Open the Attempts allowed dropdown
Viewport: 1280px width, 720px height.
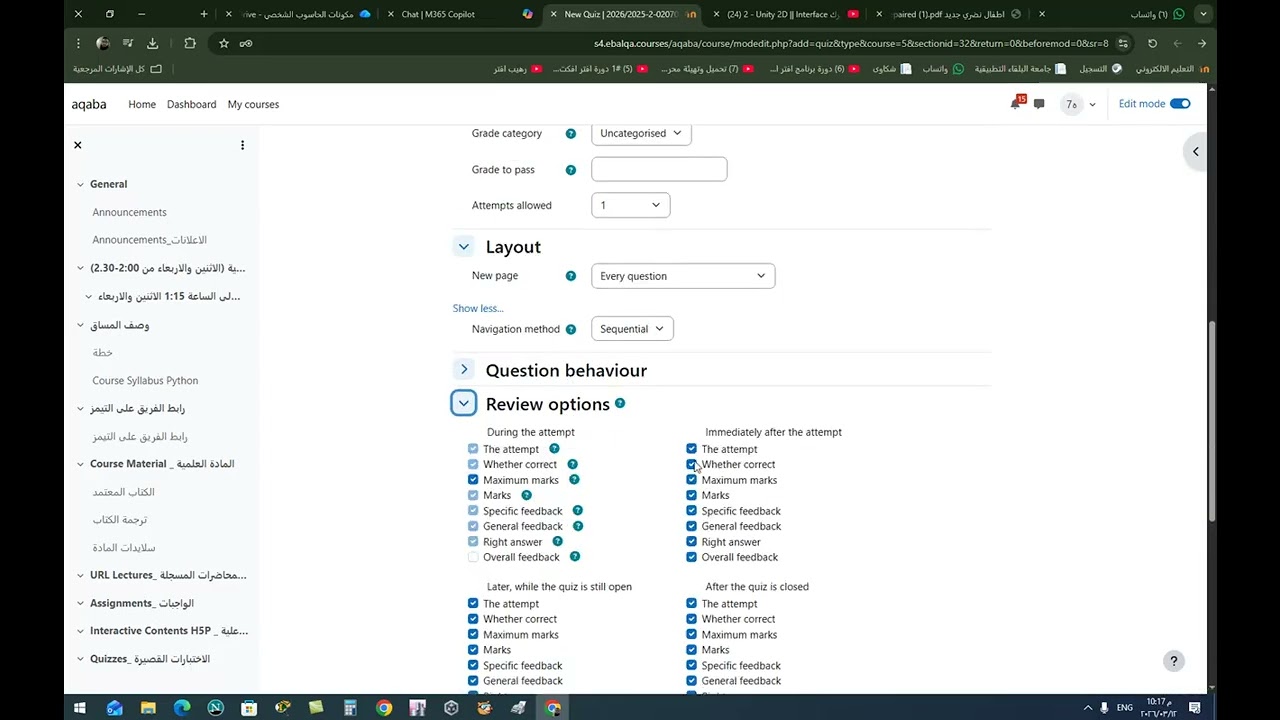pyautogui.click(x=630, y=205)
